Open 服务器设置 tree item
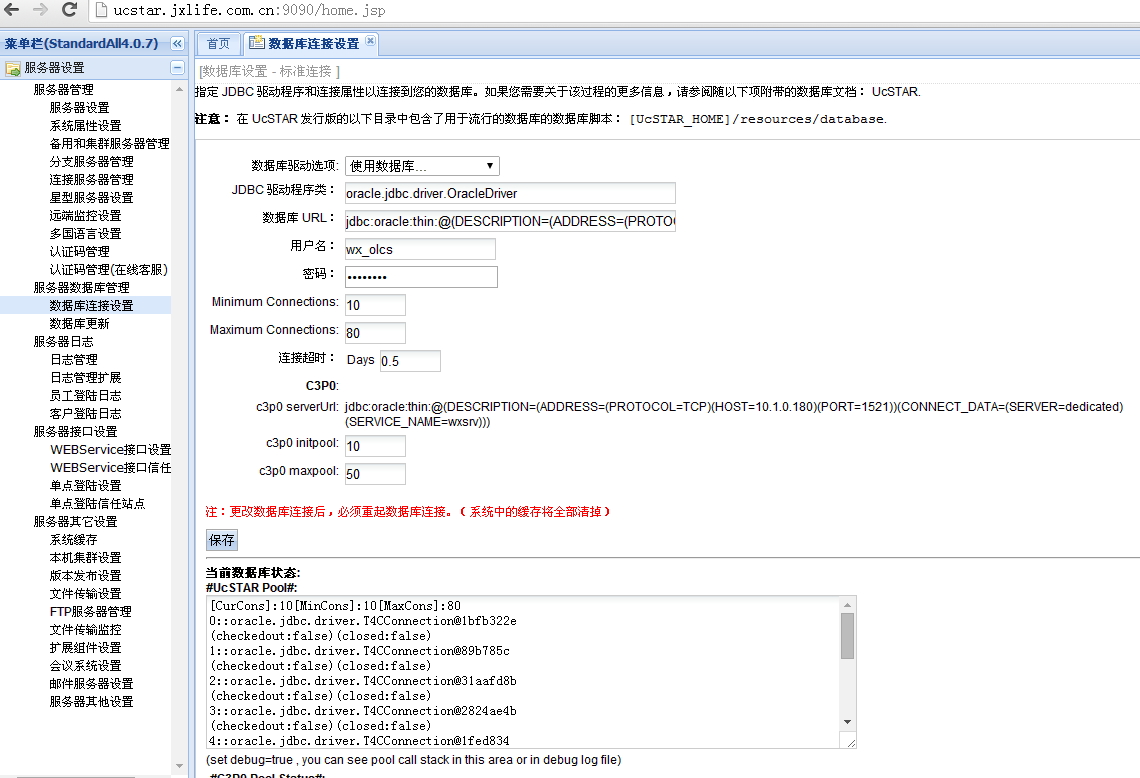This screenshot has height=778, width=1140. [79, 108]
